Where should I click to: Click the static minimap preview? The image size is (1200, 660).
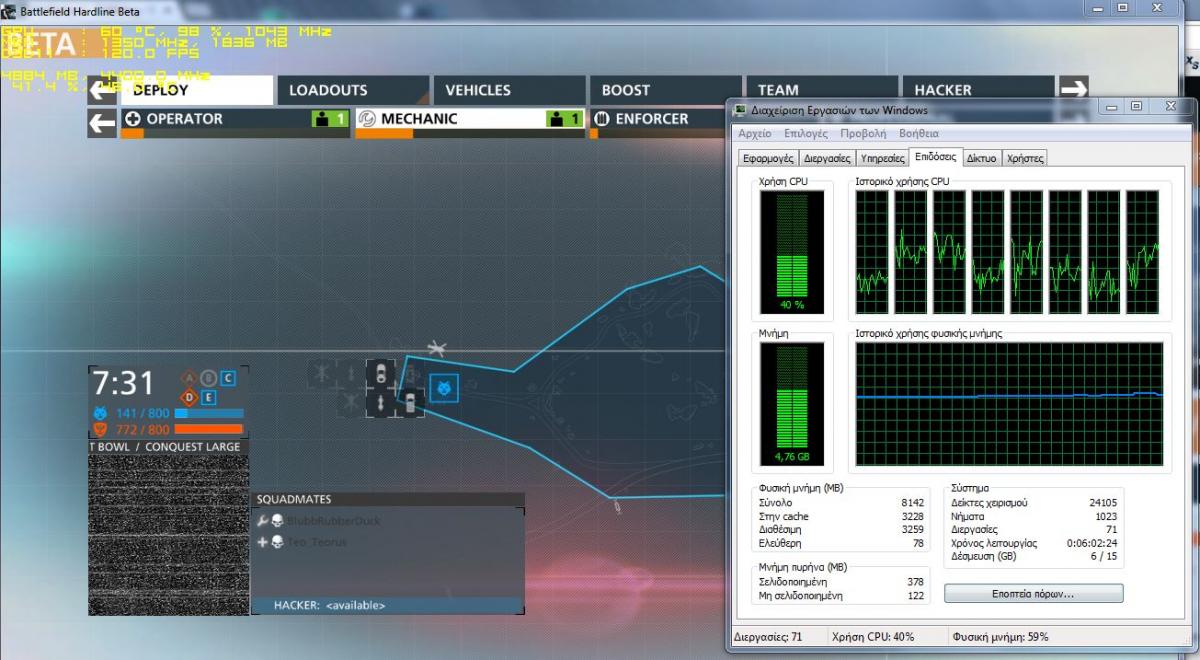point(168,535)
